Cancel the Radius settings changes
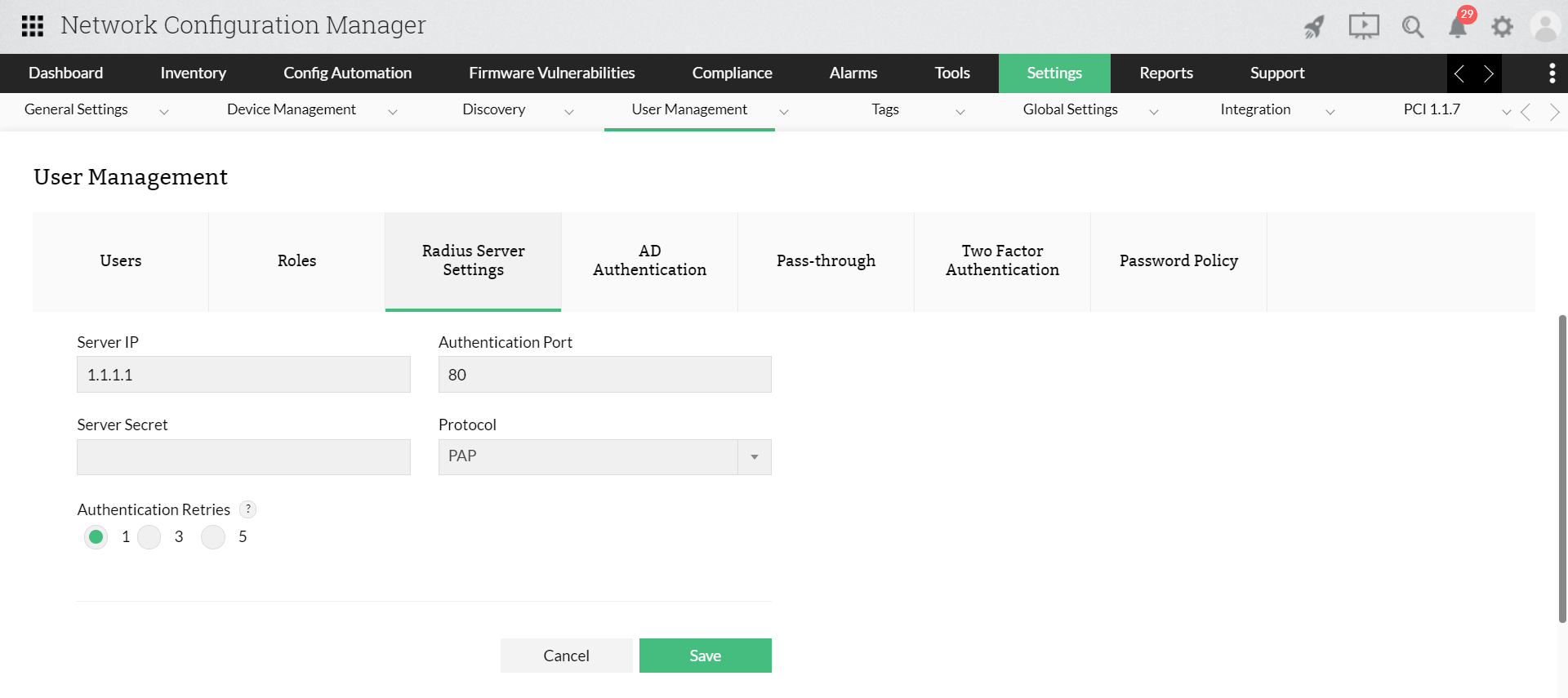The height and width of the screenshot is (698, 1568). 566,656
